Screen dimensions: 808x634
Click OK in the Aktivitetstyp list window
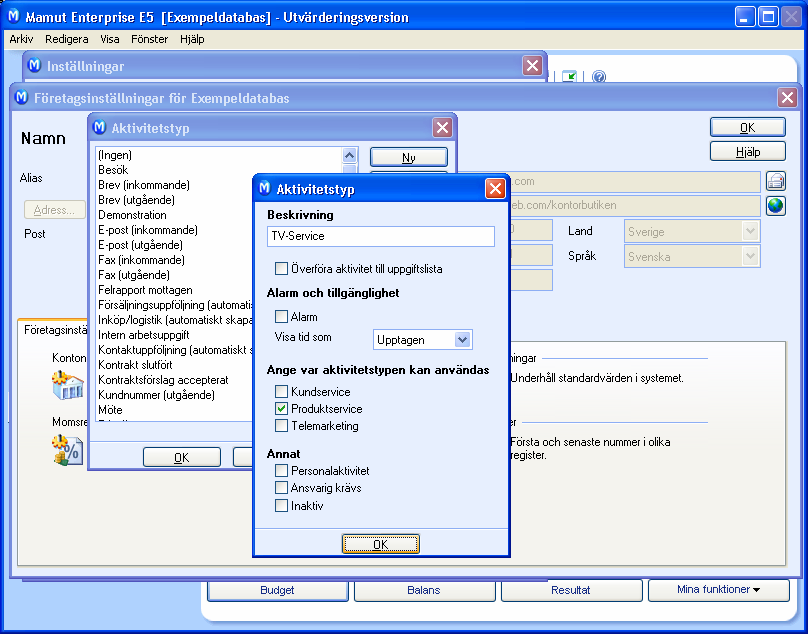pos(181,458)
